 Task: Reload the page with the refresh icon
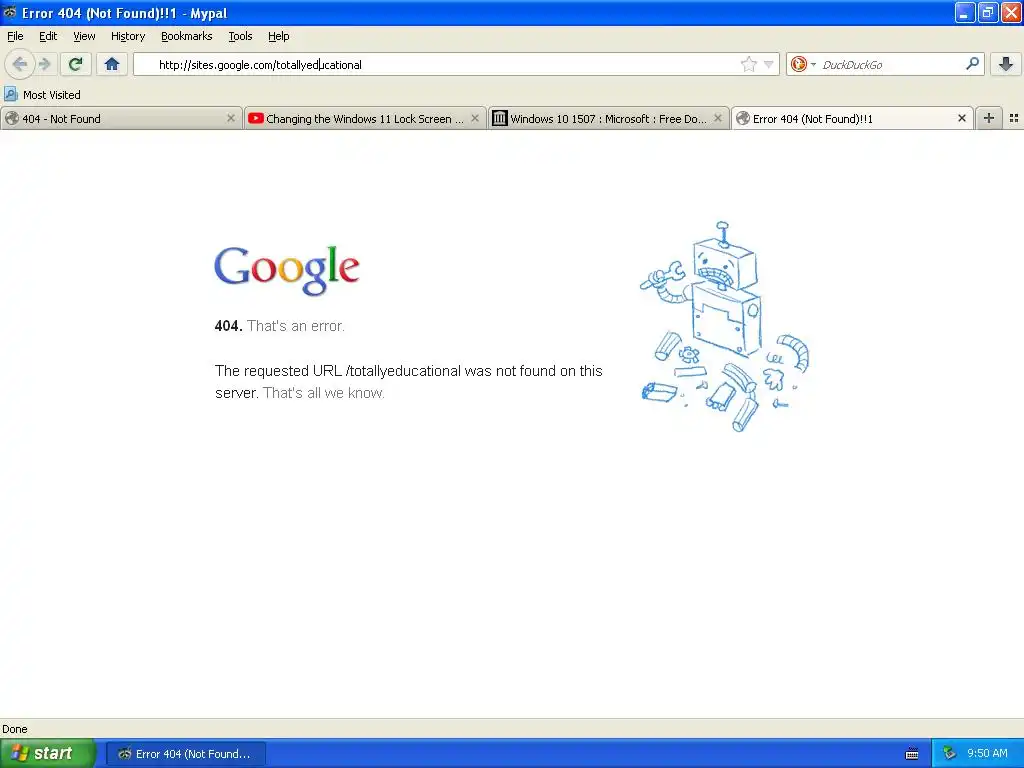76,64
